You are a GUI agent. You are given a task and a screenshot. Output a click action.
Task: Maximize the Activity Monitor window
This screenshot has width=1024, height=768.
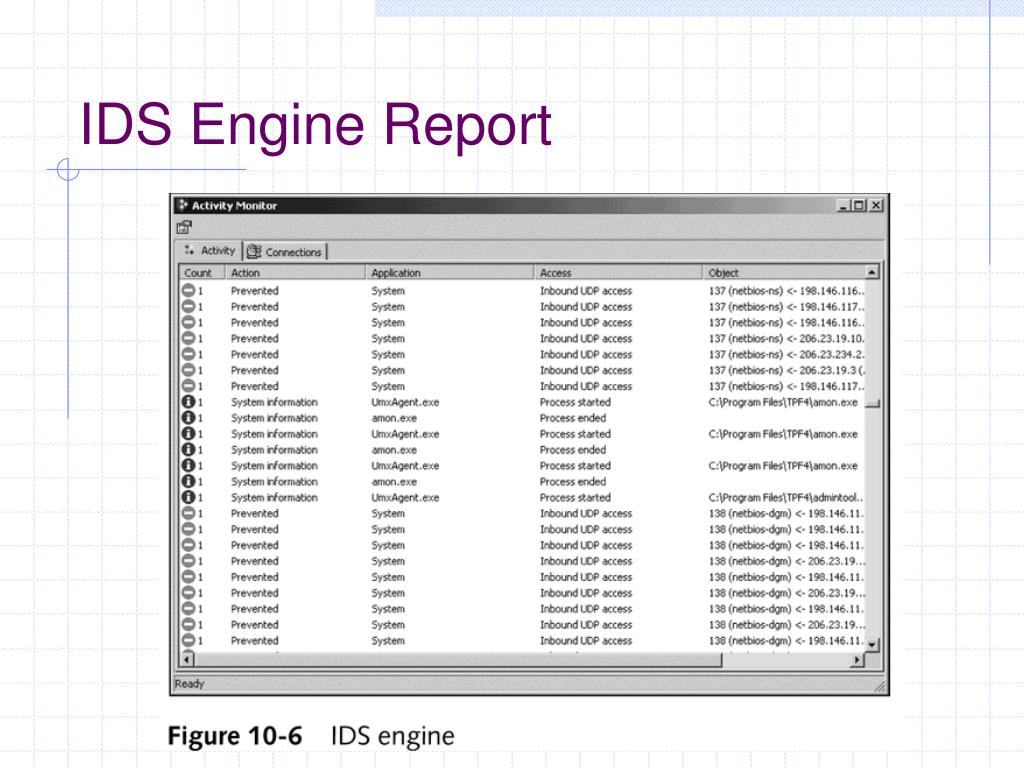[859, 205]
